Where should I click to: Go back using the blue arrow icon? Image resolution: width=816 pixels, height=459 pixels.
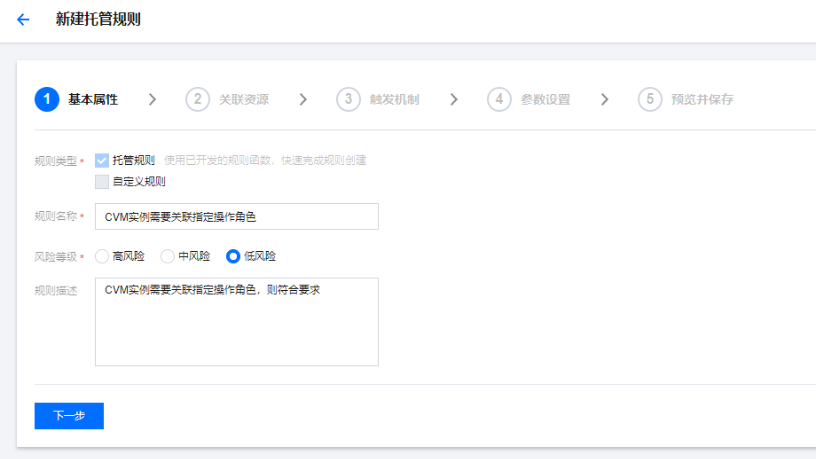pyautogui.click(x=23, y=20)
